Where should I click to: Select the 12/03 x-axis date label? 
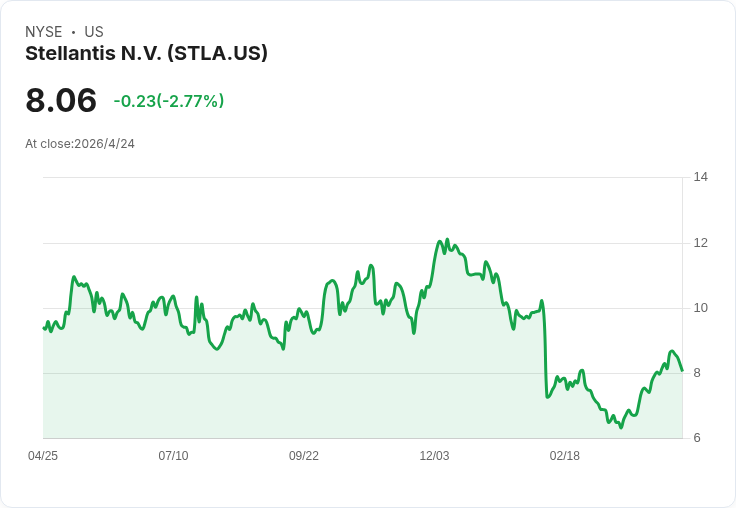(x=434, y=455)
